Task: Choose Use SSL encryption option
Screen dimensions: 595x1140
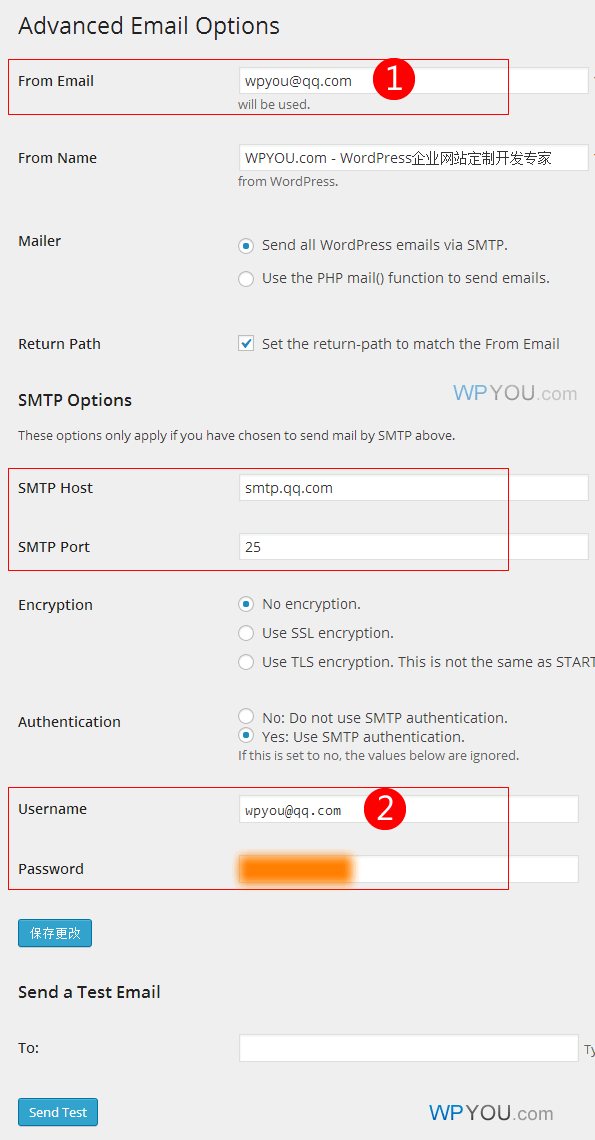Action: point(247,633)
